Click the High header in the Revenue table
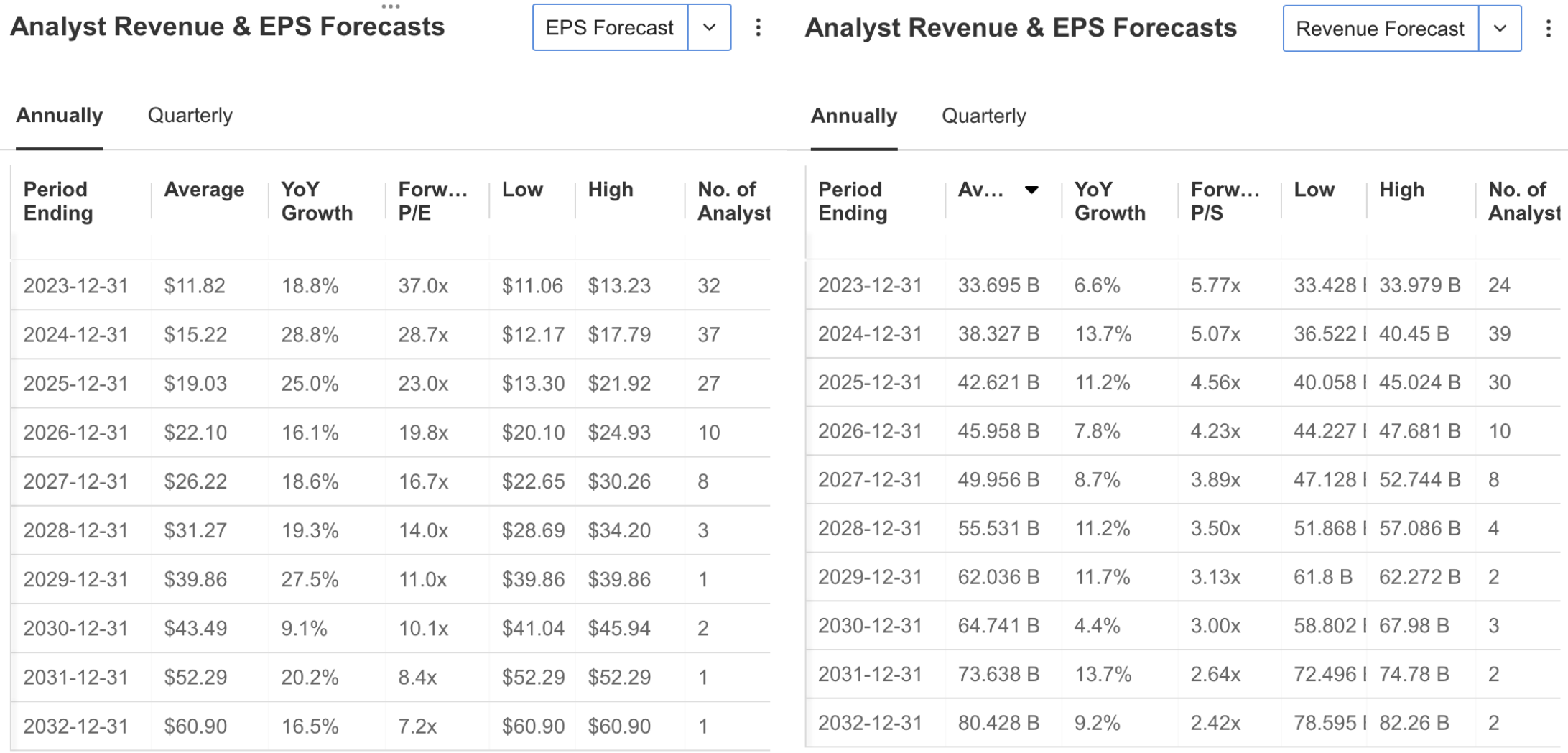Viewport: 1568px width, 753px height. pos(1401,190)
